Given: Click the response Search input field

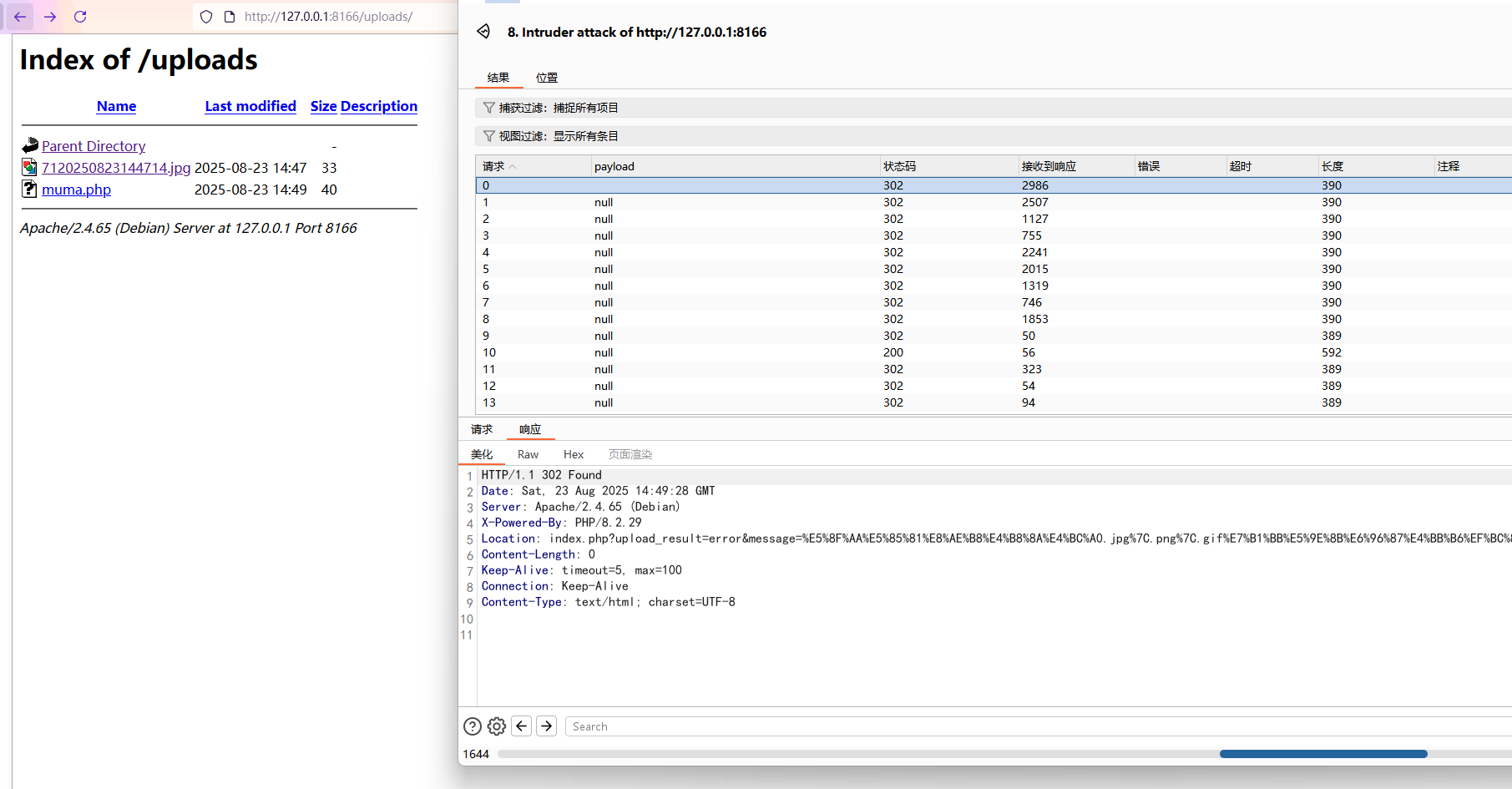Looking at the screenshot, I should point(1035,726).
